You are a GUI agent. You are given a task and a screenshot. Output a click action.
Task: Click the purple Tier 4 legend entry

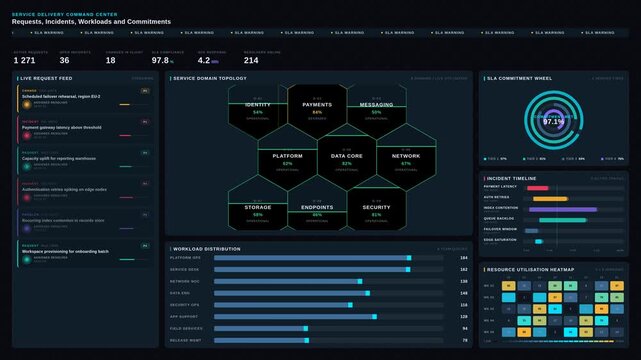tap(612, 159)
